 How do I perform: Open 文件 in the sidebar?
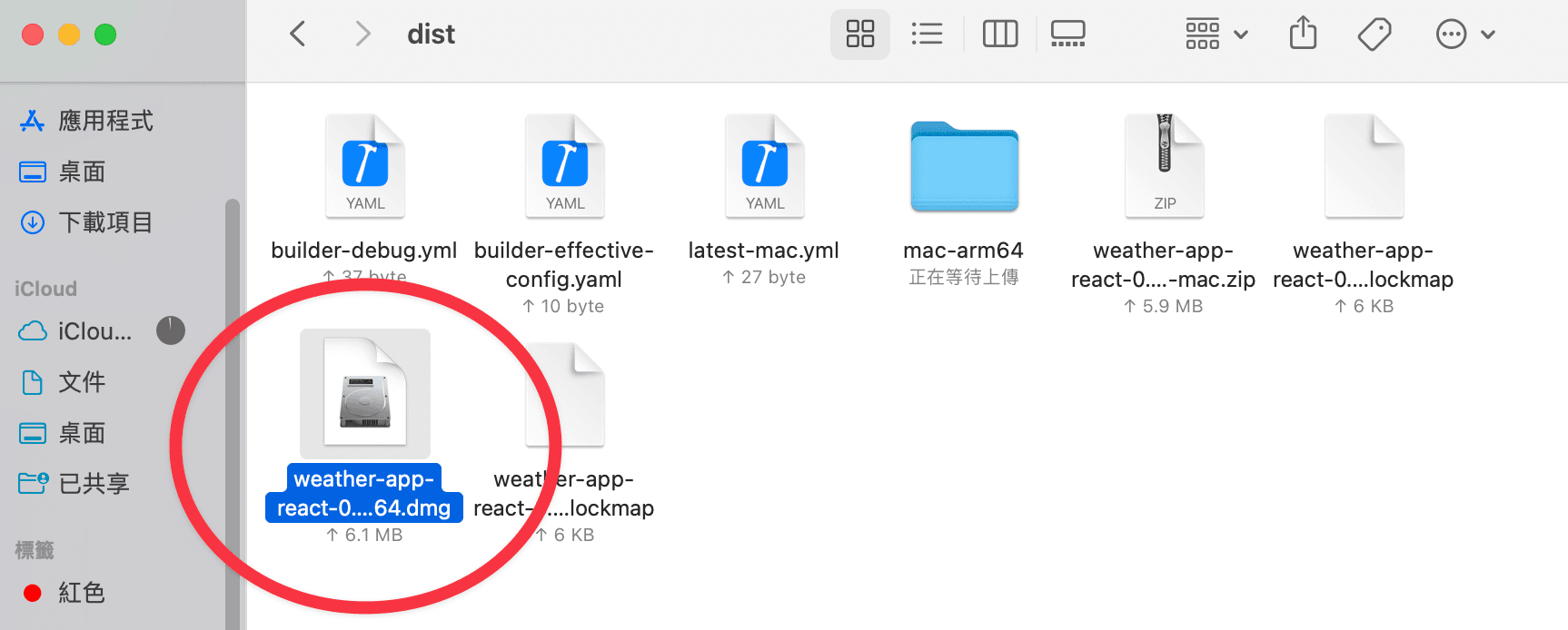click(x=81, y=382)
